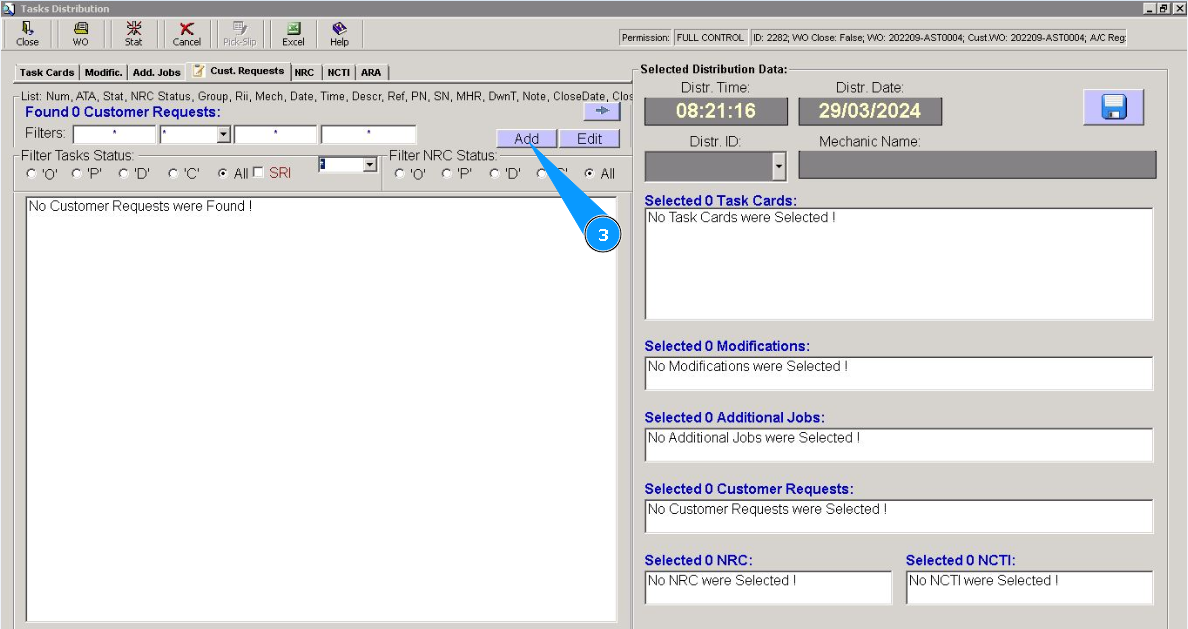
Task: Click the Close toolbar icon
Action: point(27,34)
